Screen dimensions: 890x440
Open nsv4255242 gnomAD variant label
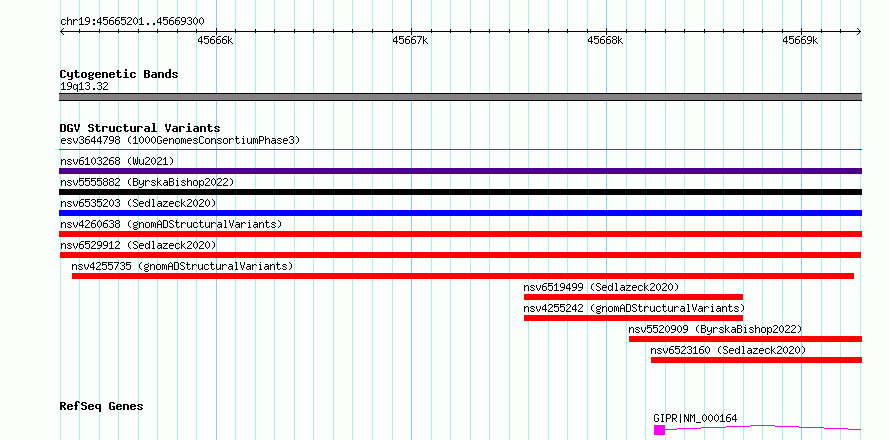[x=634, y=308]
